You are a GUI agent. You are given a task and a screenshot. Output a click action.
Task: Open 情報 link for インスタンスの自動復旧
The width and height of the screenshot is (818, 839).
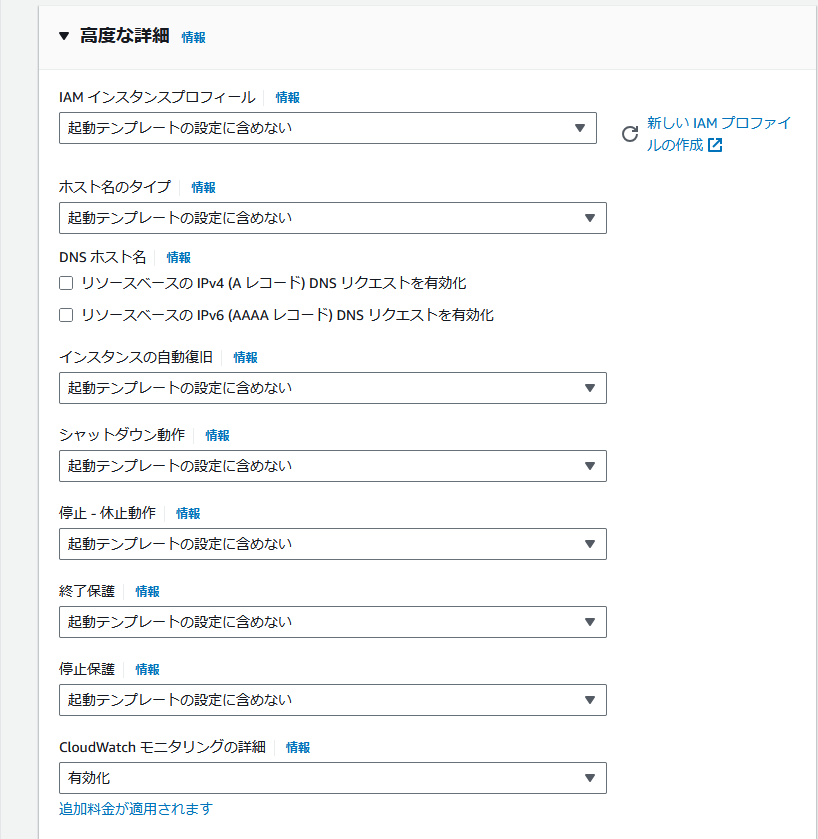(245, 357)
